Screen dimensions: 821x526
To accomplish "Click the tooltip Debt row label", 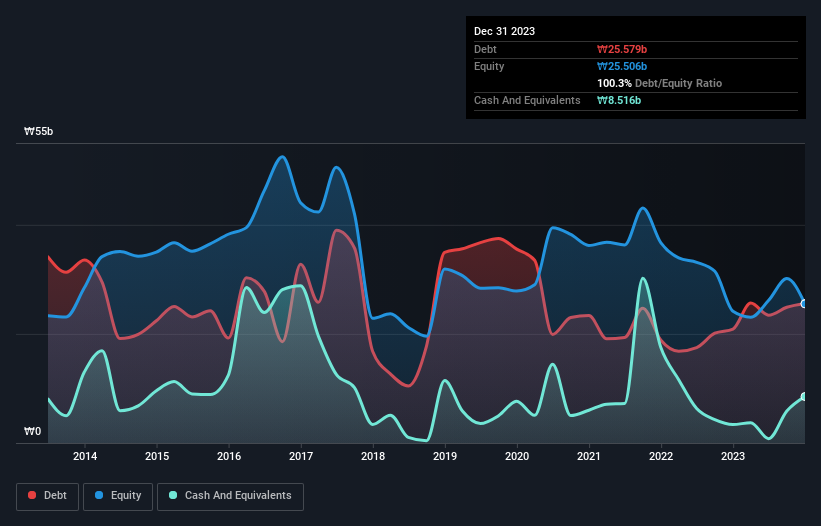I will 485,49.
